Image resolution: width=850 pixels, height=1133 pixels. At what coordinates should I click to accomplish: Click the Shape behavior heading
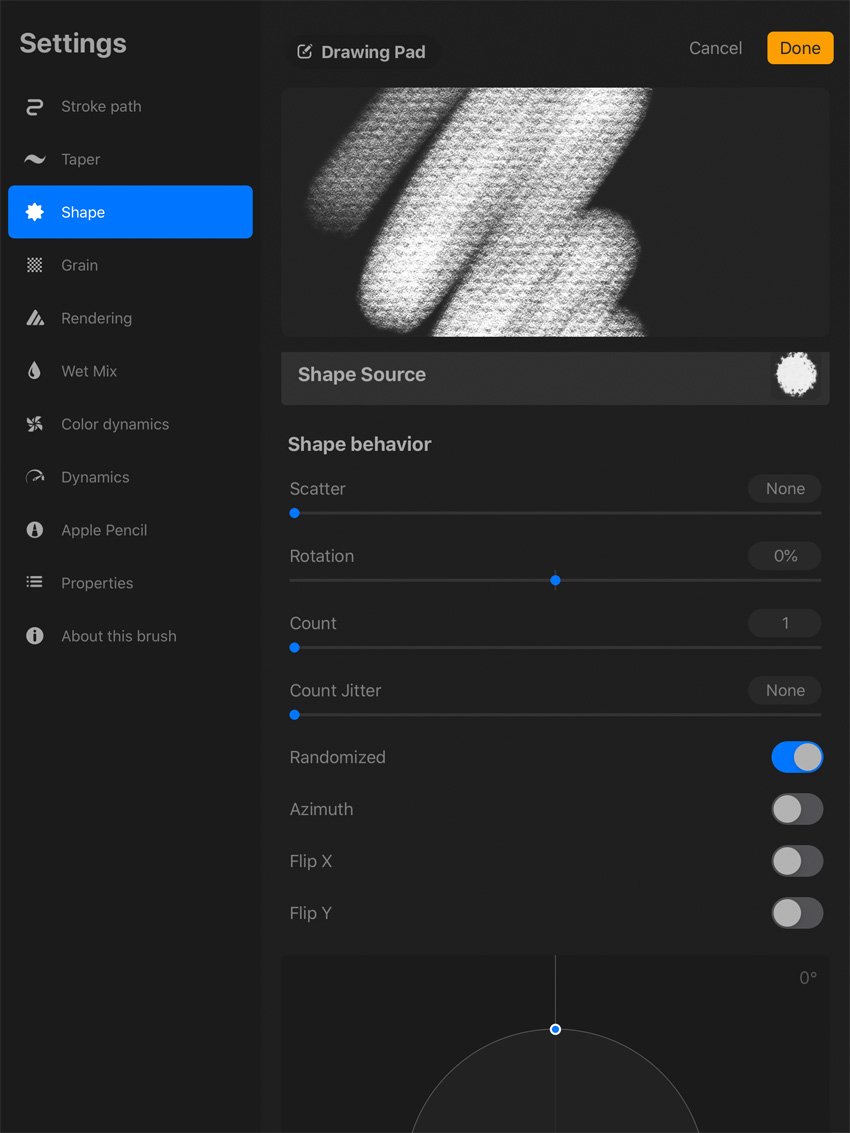coord(359,444)
